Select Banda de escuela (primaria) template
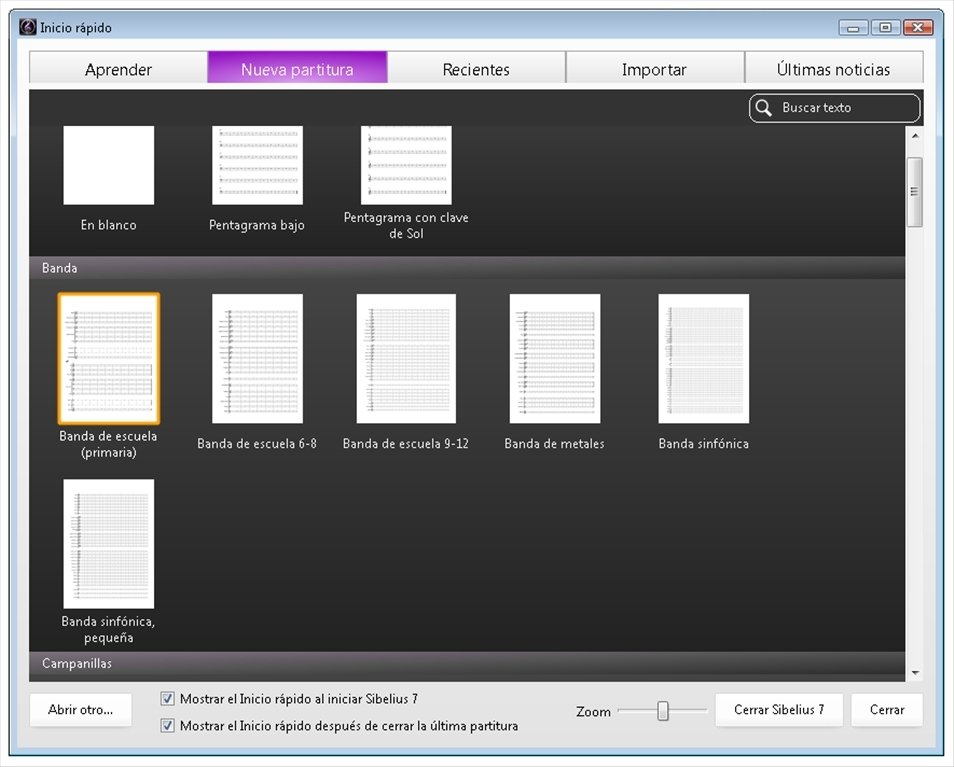This screenshot has width=954, height=767. (x=109, y=359)
